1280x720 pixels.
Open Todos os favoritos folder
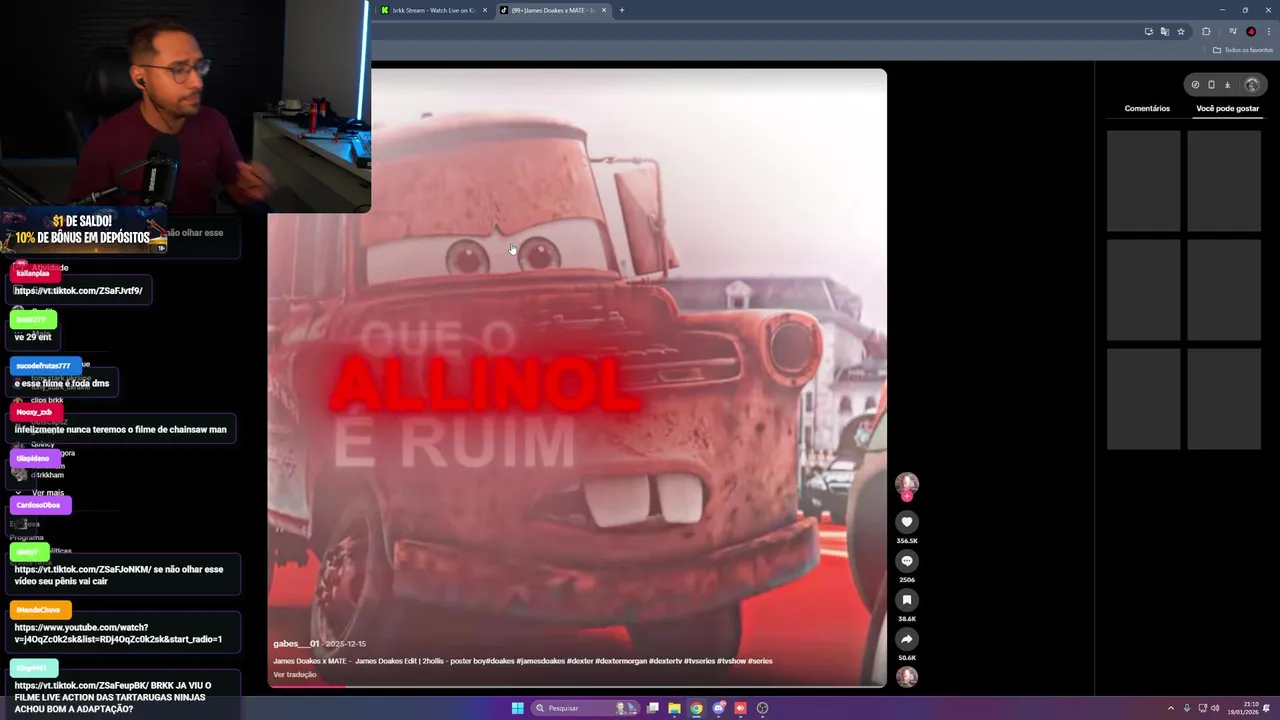coord(1243,50)
